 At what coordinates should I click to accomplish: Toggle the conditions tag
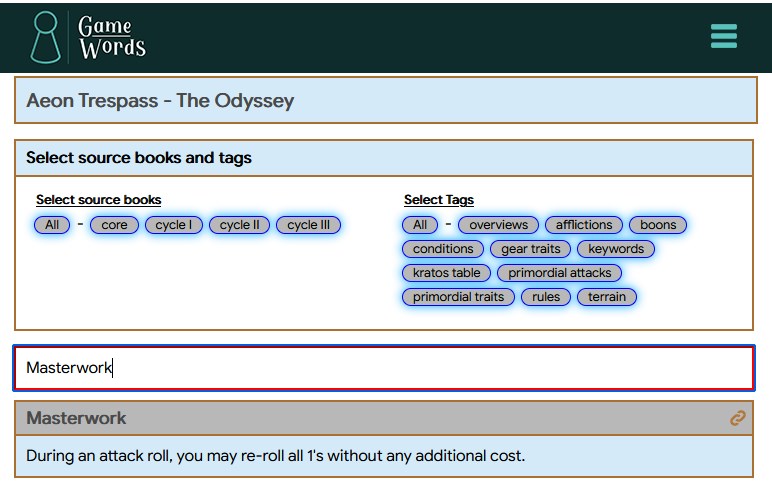pos(443,249)
